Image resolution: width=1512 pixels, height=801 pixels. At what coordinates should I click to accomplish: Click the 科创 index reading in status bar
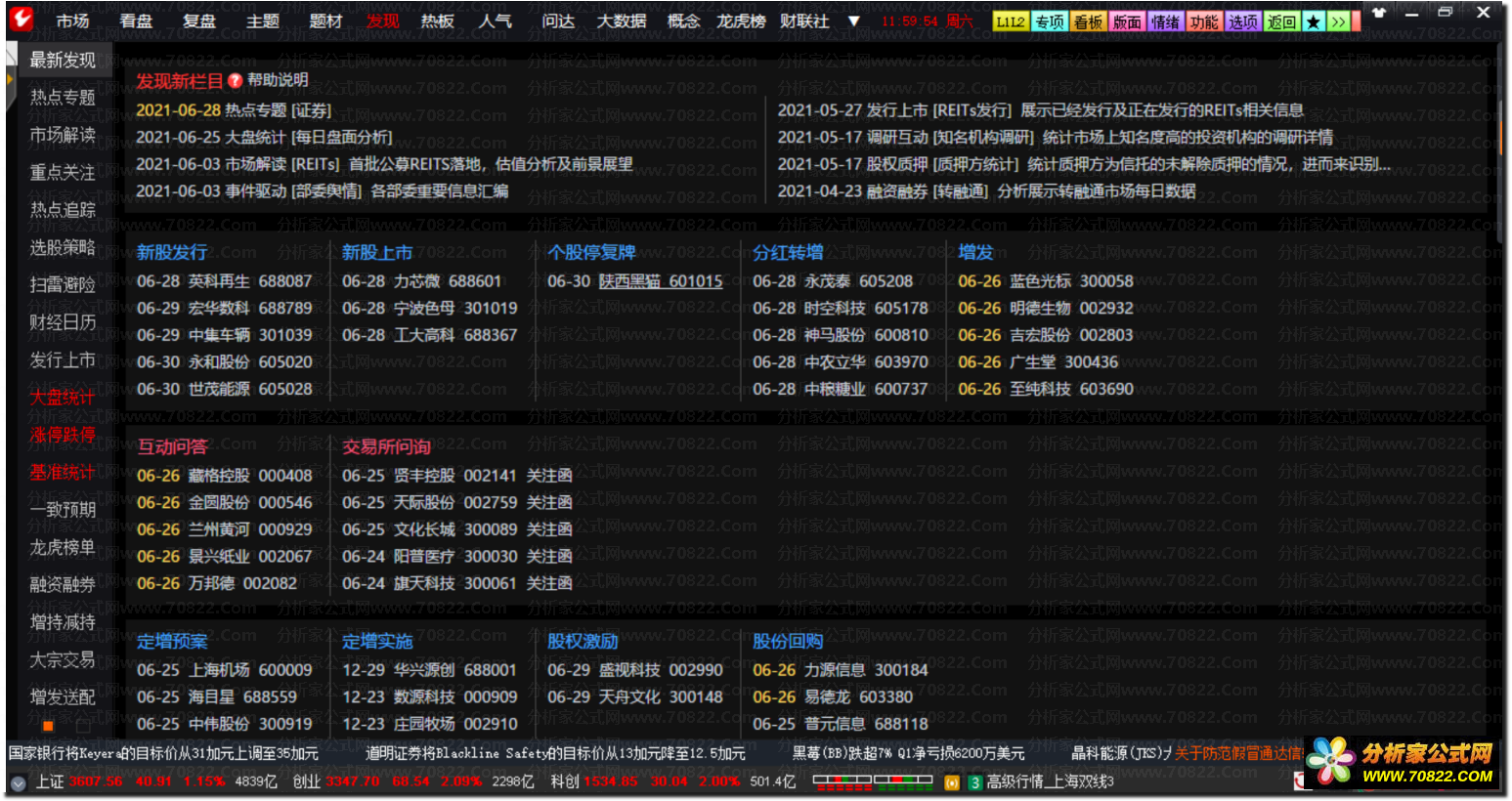[672, 782]
